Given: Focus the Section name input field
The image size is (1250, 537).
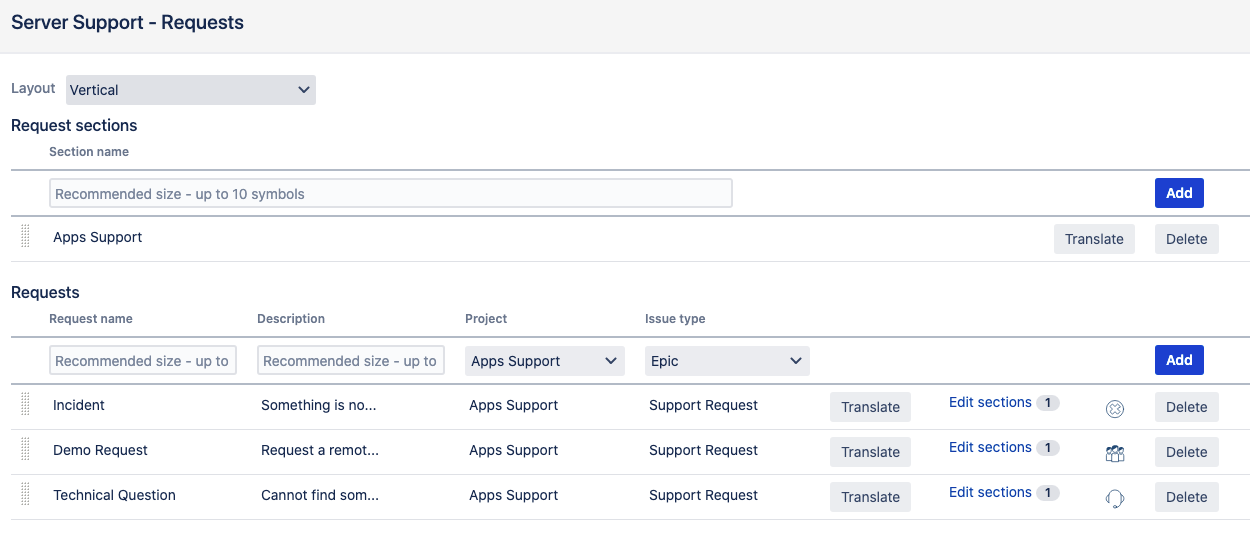Looking at the screenshot, I should pyautogui.click(x=390, y=193).
